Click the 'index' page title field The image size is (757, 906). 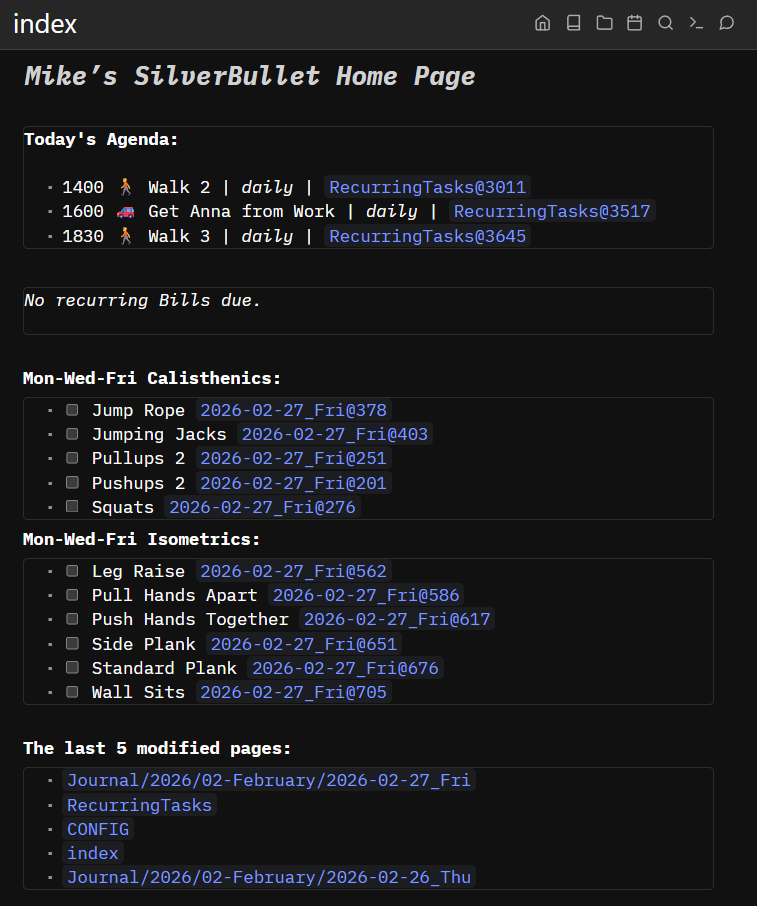(x=45, y=24)
